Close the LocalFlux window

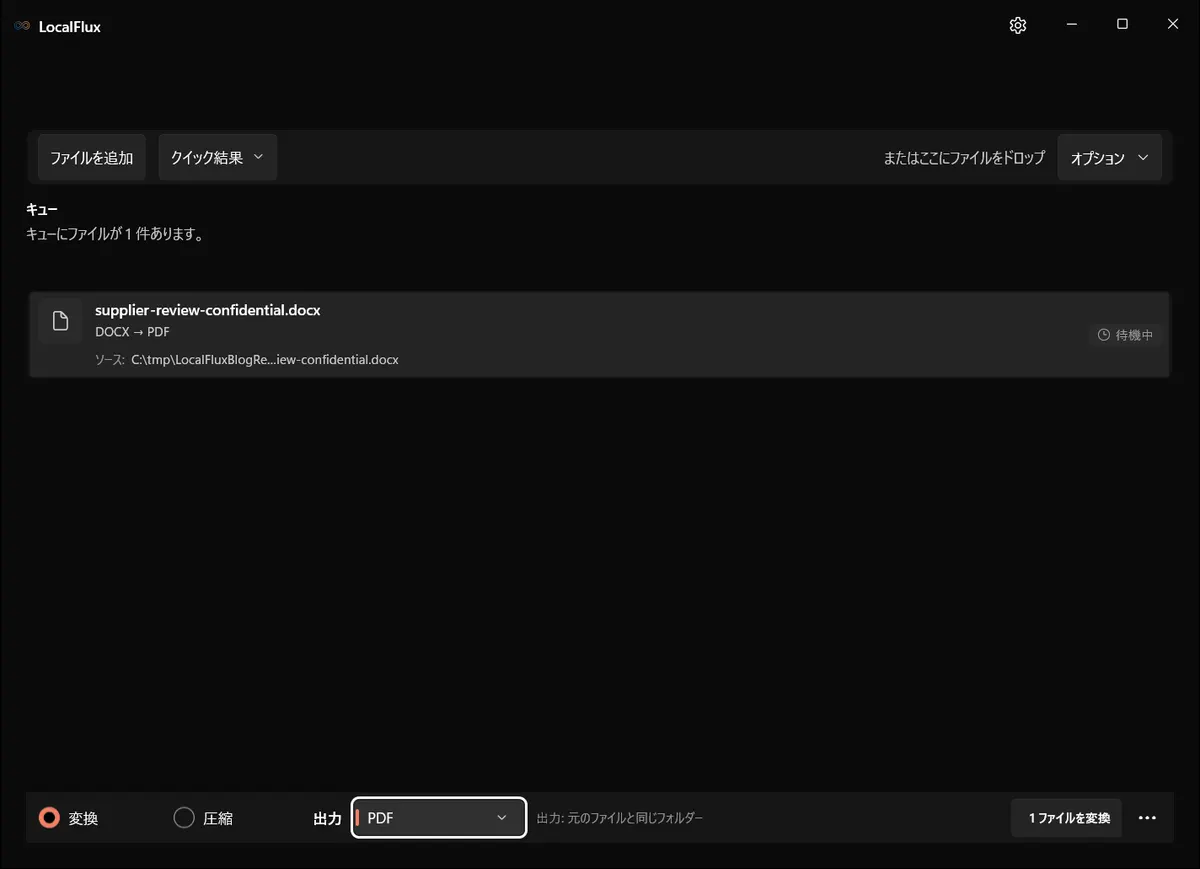(x=1173, y=25)
